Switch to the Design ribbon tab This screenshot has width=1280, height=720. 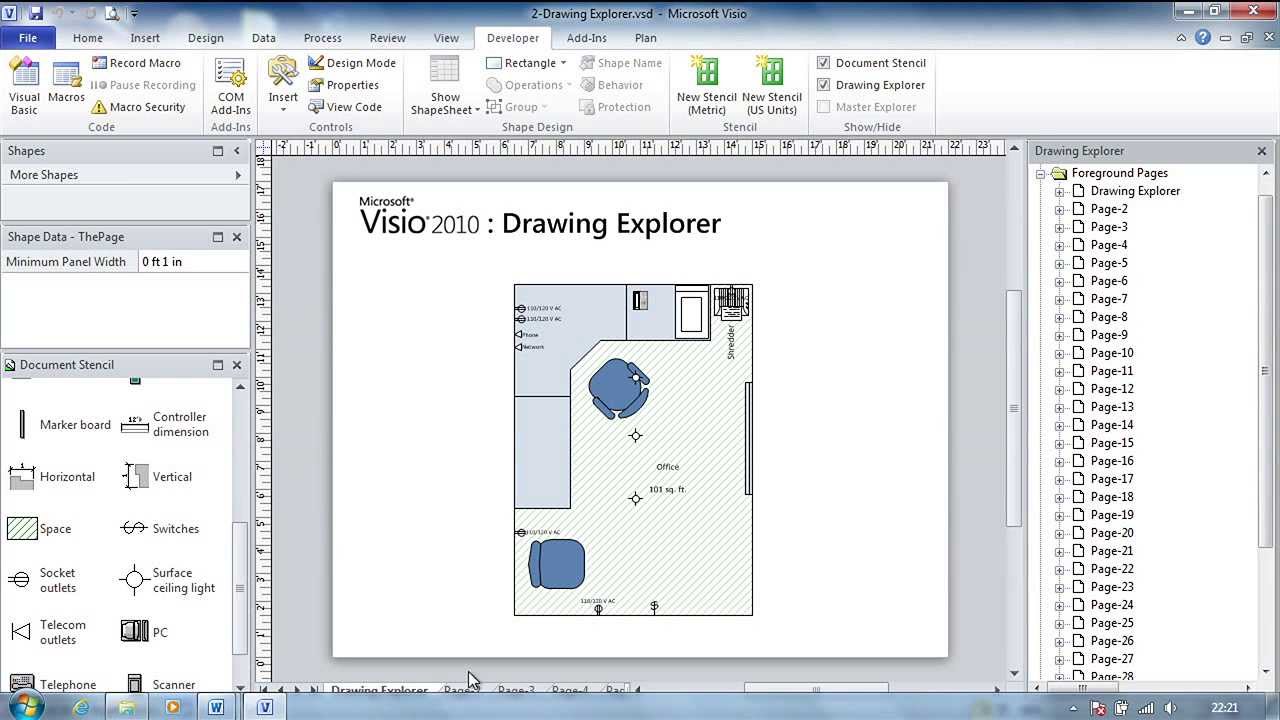205,38
